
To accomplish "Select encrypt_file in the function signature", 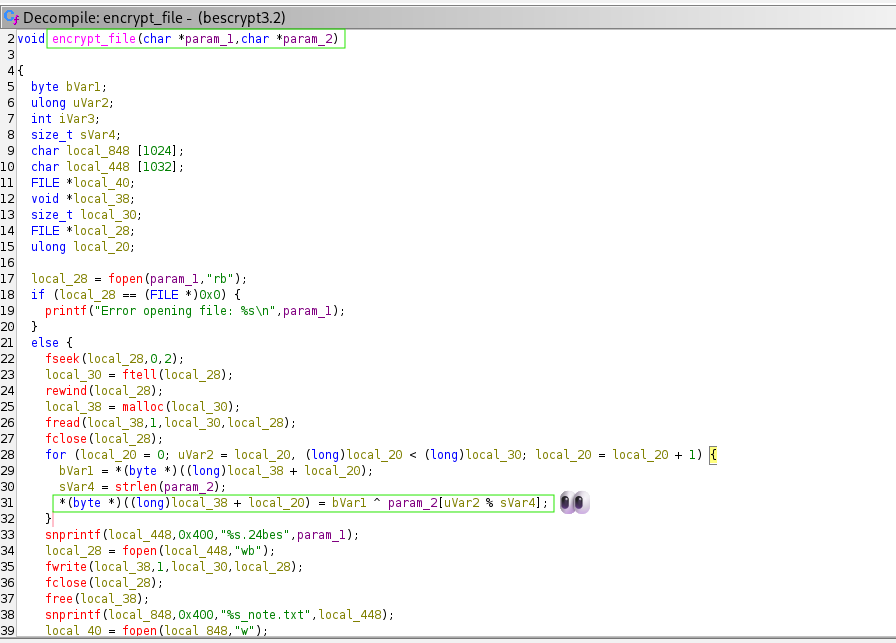I will coord(94,38).
